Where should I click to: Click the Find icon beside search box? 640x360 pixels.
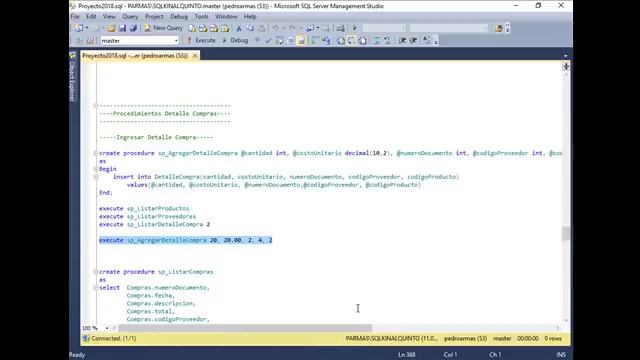(498, 28)
